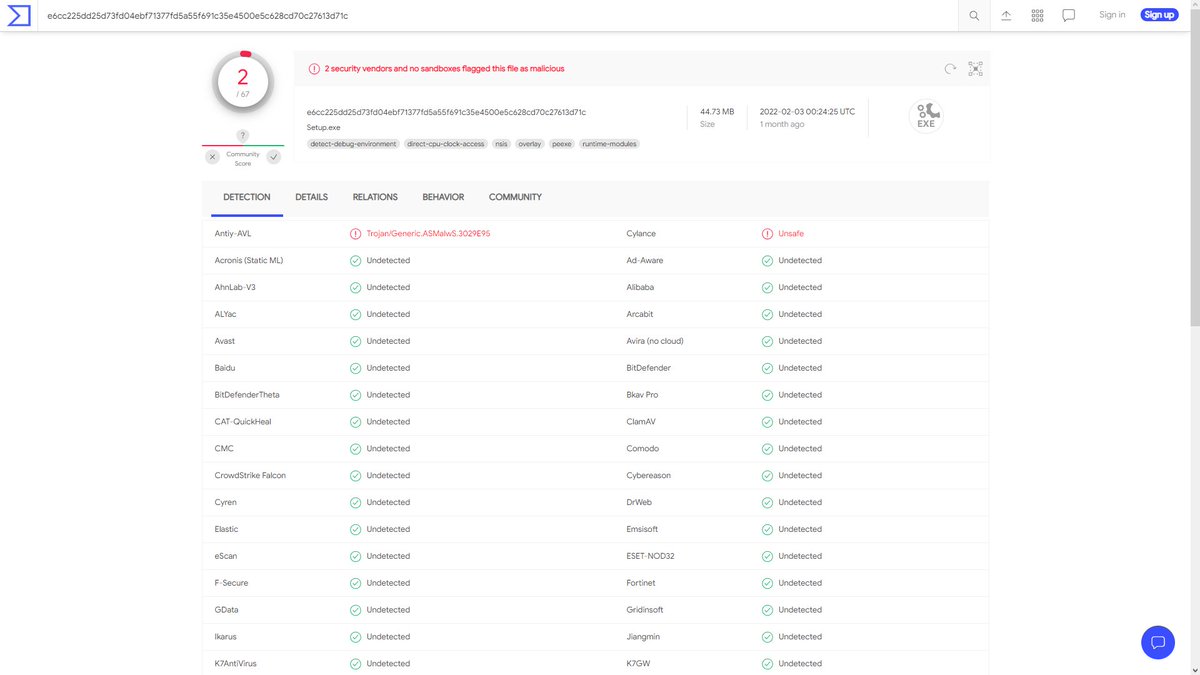This screenshot has width=1200, height=675.
Task: Open the upload file icon
Action: click(1006, 15)
